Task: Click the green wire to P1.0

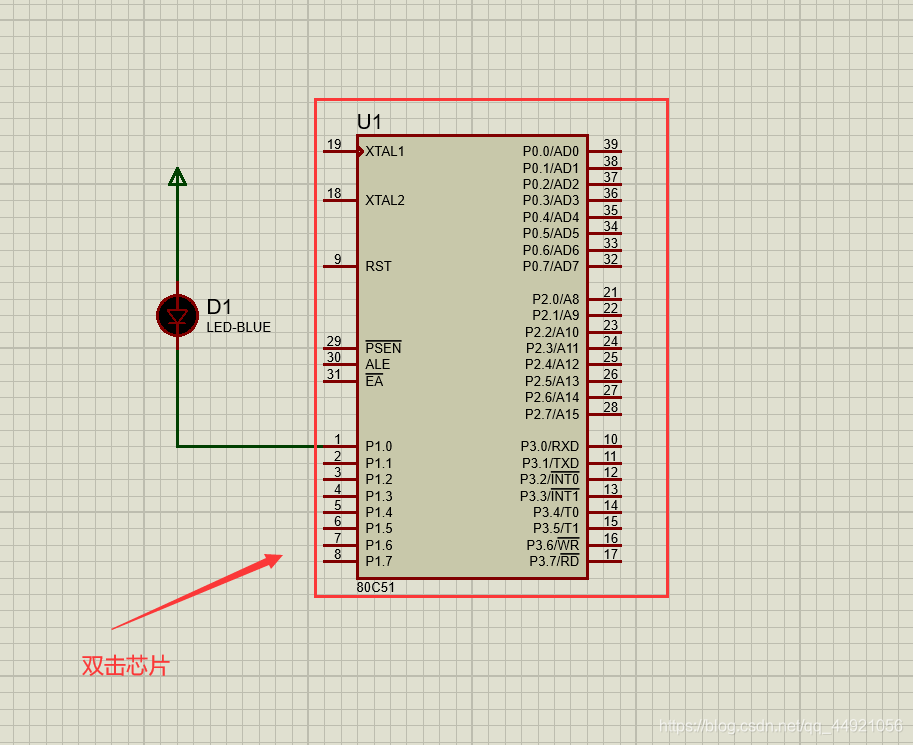Action: (250, 446)
